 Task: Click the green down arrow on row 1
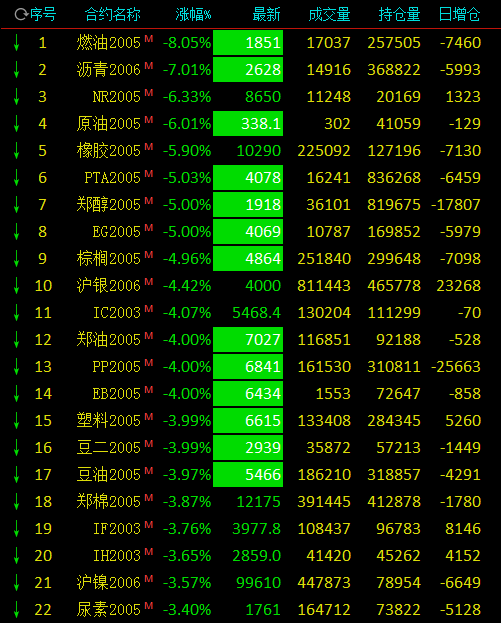coord(17,43)
